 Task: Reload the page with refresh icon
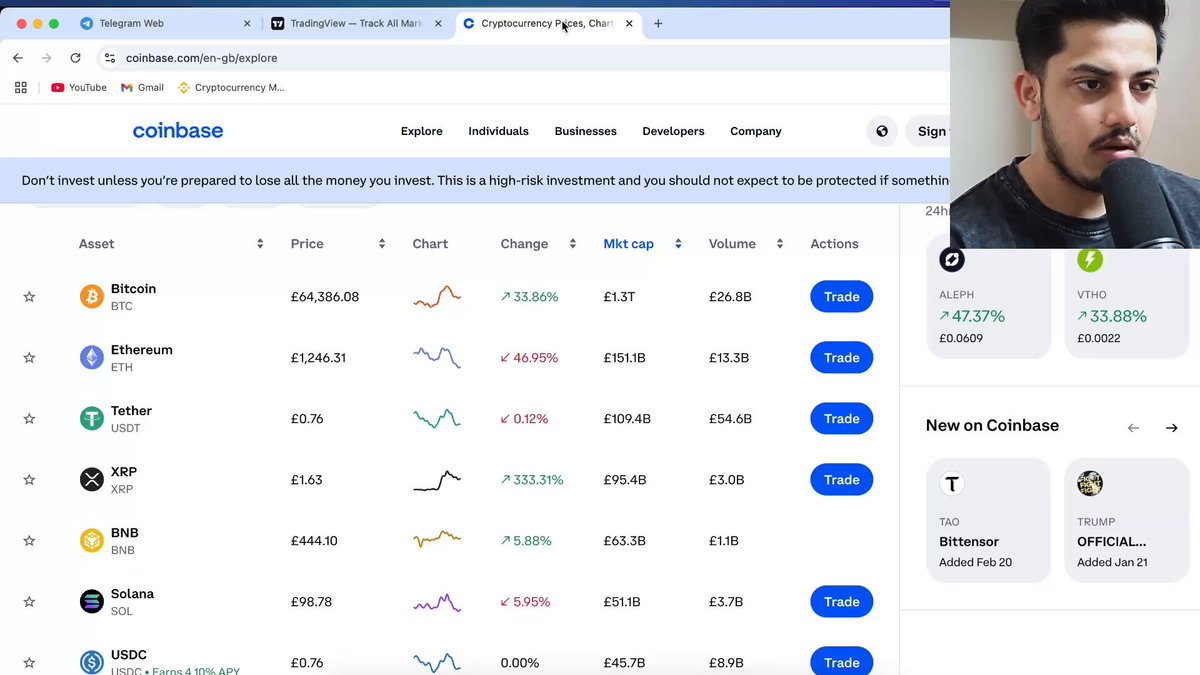75,58
